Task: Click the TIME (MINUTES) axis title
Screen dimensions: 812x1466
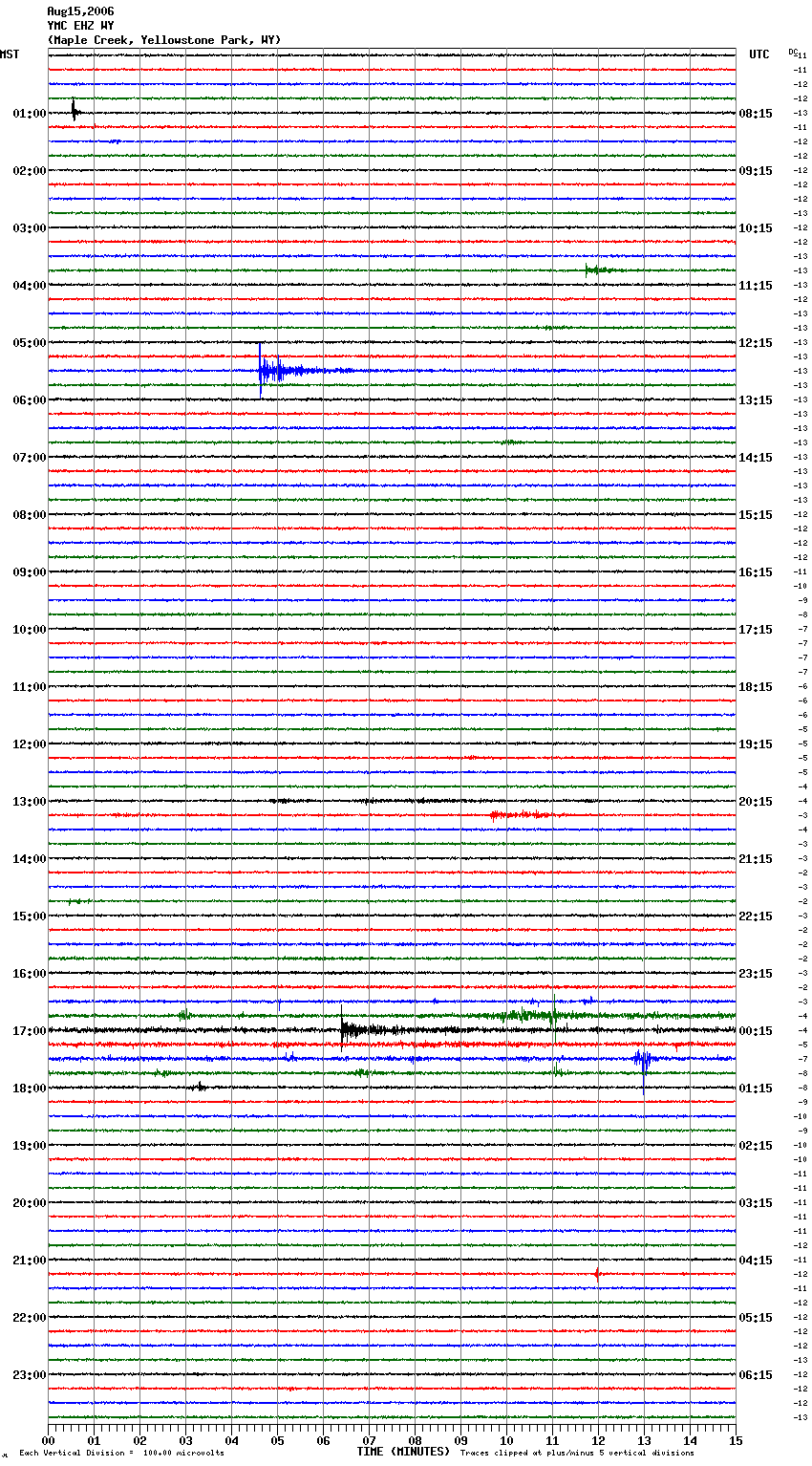Action: [403, 1452]
